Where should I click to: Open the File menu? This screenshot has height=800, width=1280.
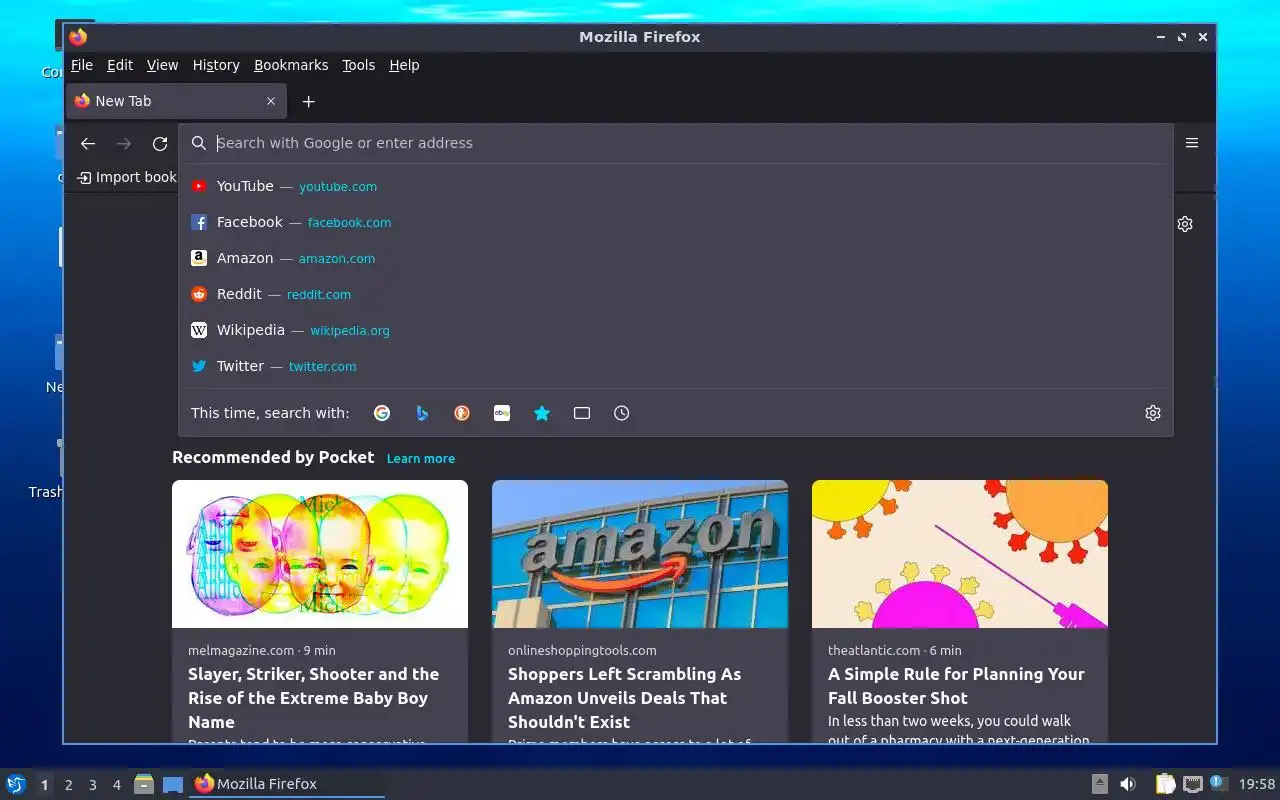click(x=82, y=65)
